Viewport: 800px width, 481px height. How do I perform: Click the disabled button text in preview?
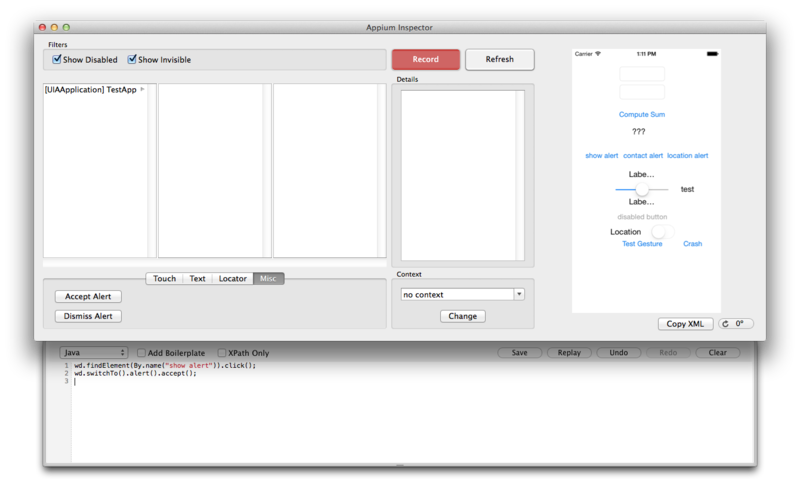pyautogui.click(x=642, y=217)
